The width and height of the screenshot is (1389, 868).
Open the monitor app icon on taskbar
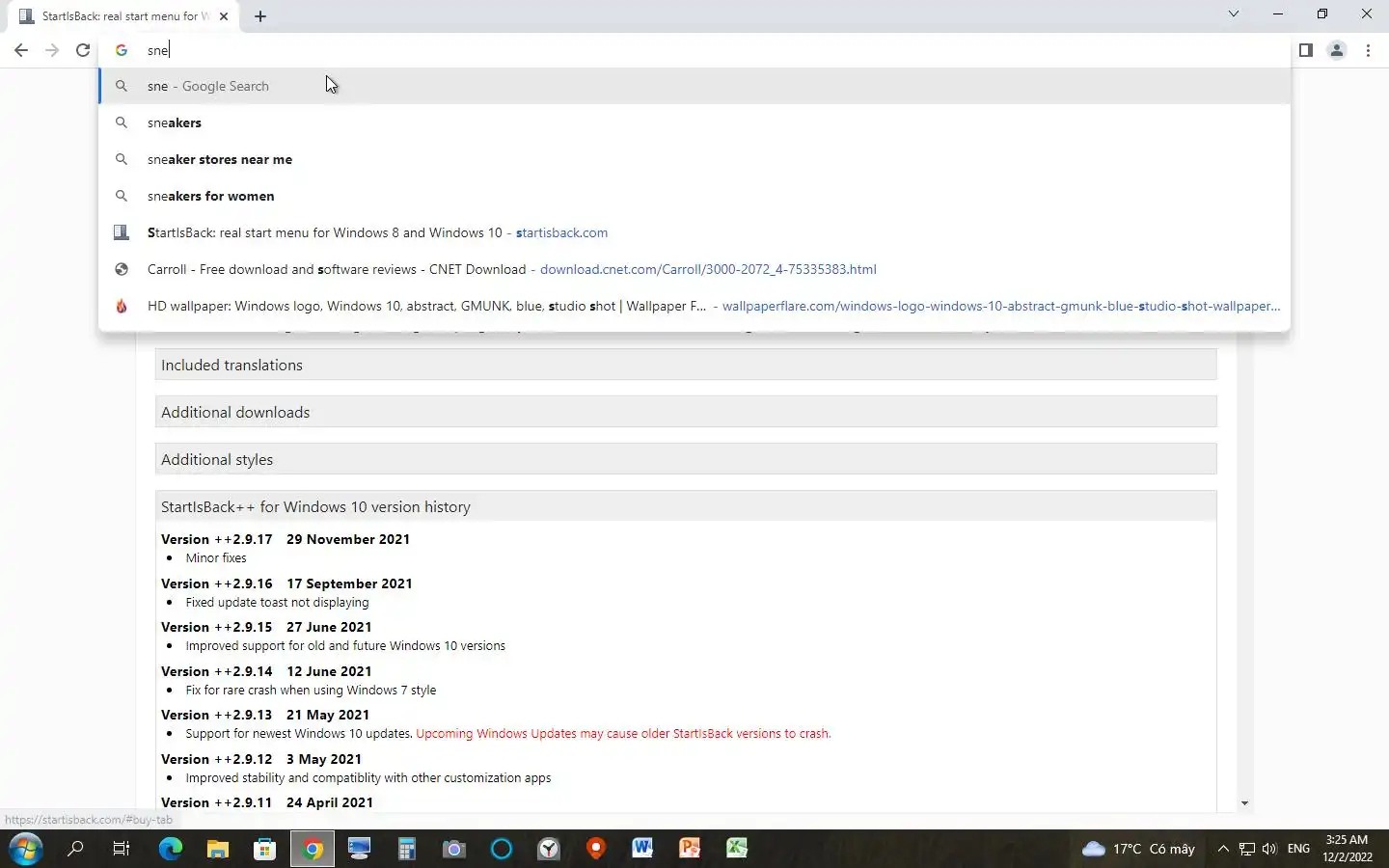coord(360,849)
